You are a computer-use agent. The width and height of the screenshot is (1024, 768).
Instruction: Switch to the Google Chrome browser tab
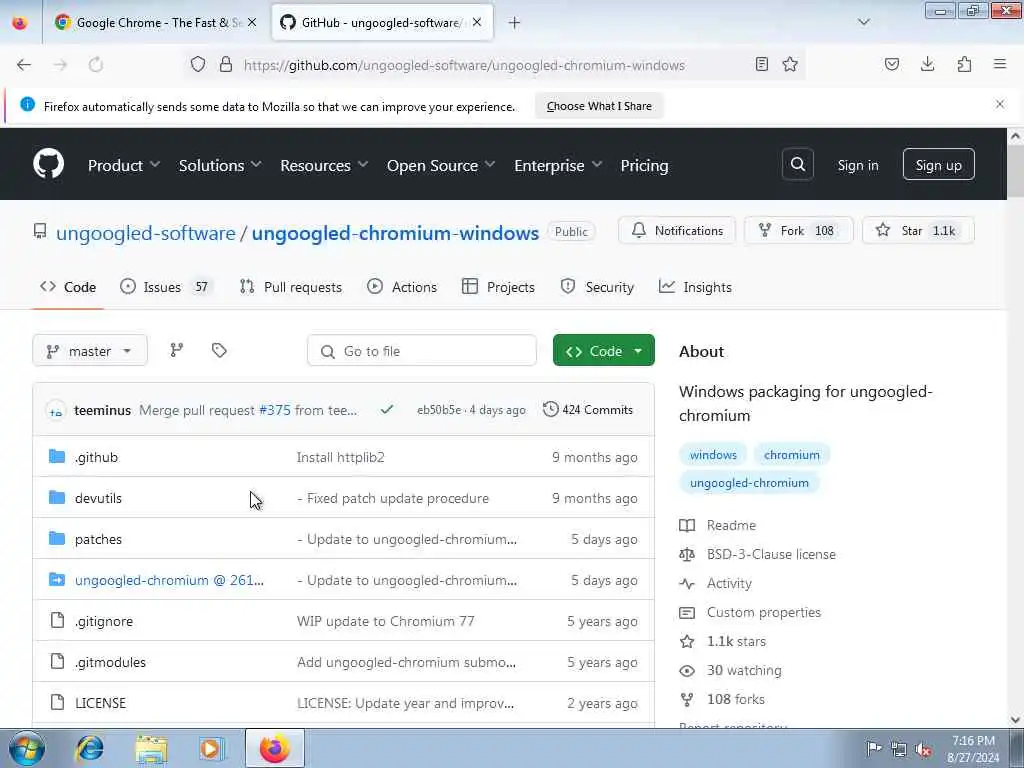point(155,22)
